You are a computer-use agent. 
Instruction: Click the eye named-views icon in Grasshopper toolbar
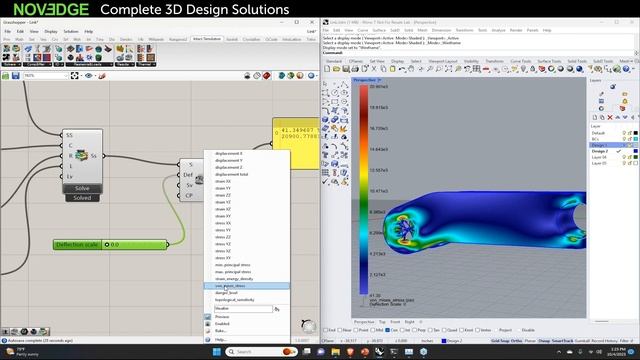[88, 76]
